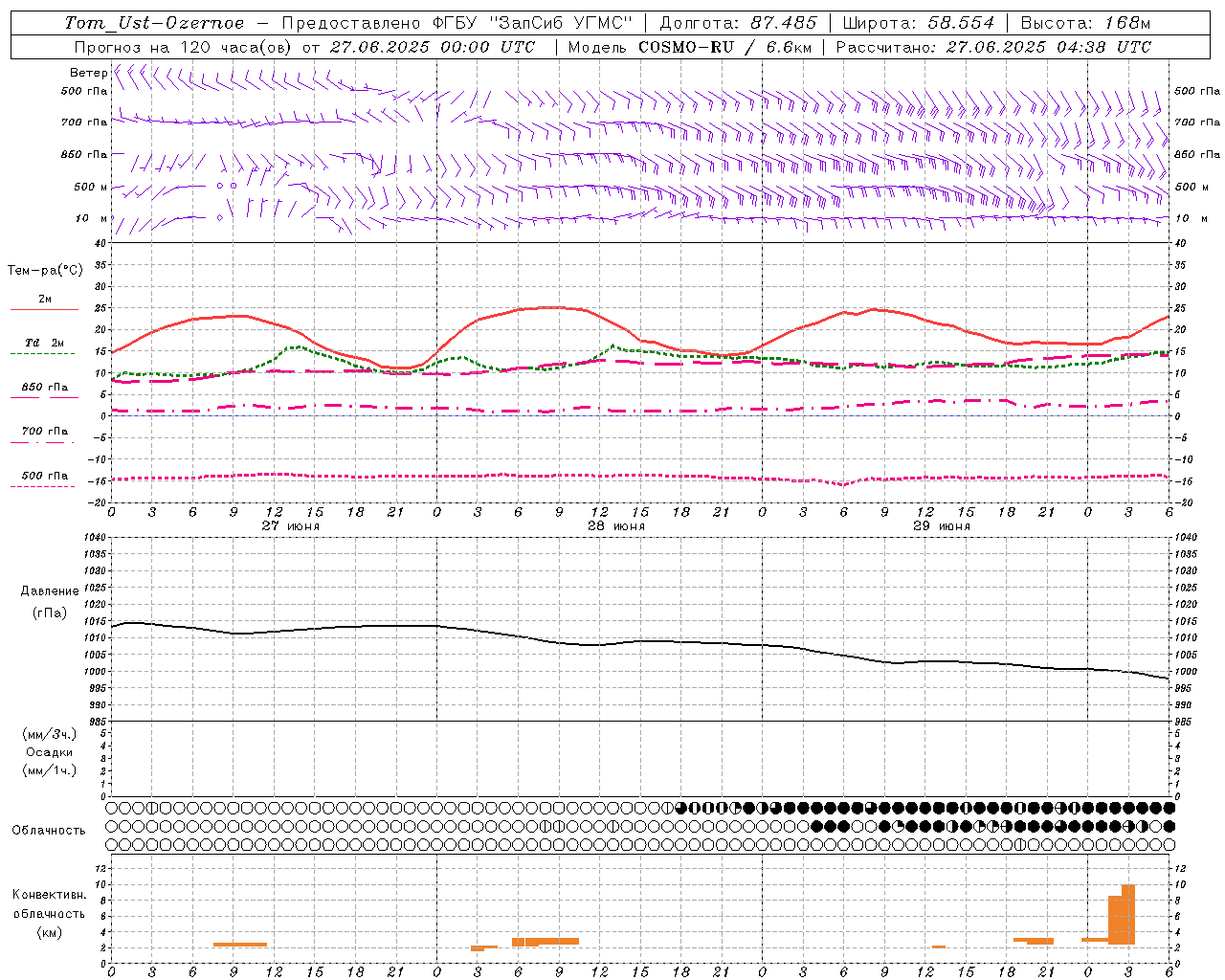Click the Облачность cloud cover label

click(49, 831)
